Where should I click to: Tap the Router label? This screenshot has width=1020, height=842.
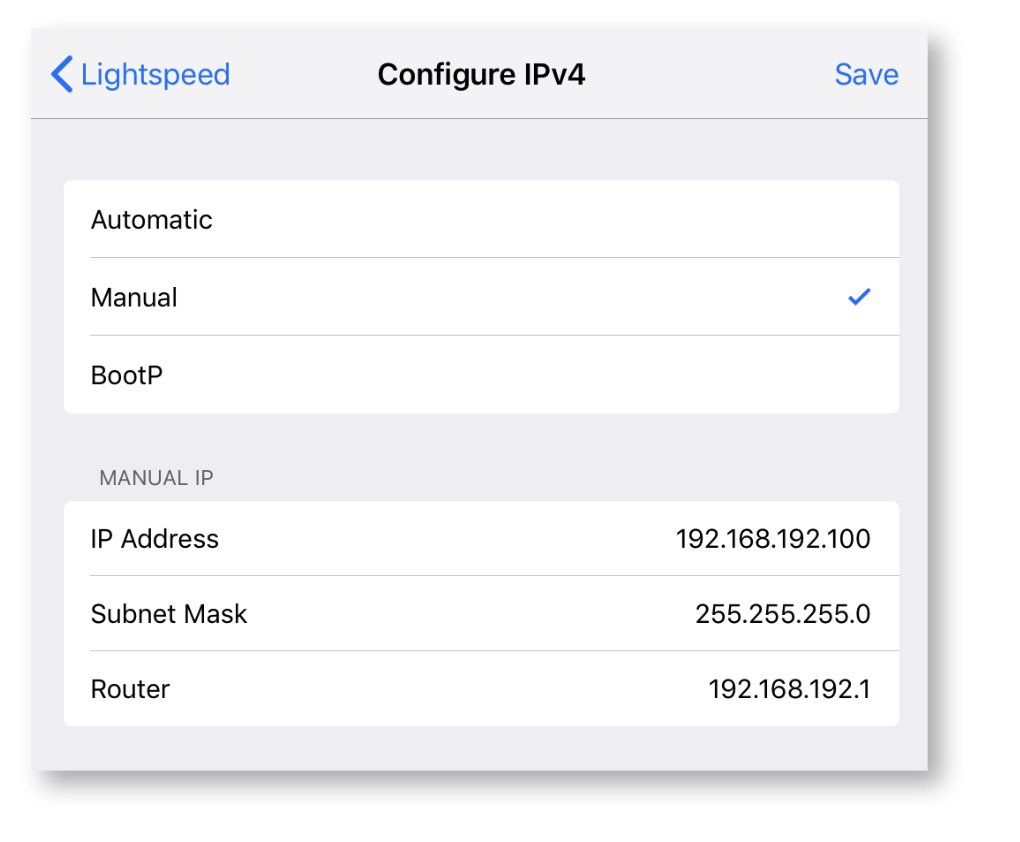[x=130, y=689]
